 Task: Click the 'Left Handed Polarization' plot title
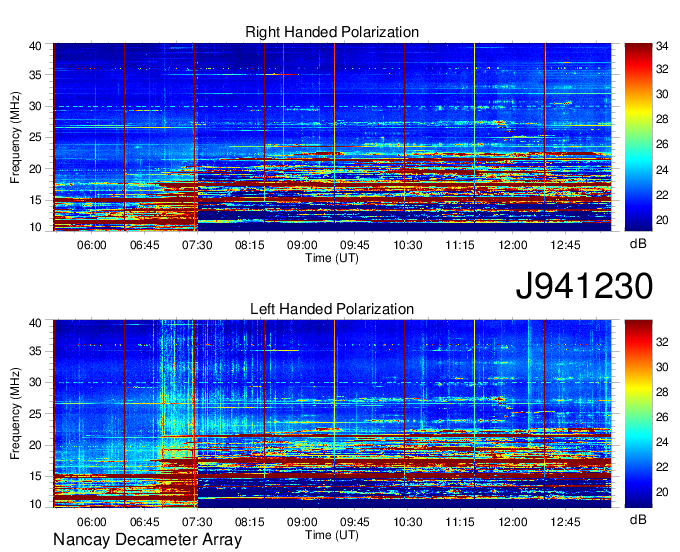coord(332,309)
